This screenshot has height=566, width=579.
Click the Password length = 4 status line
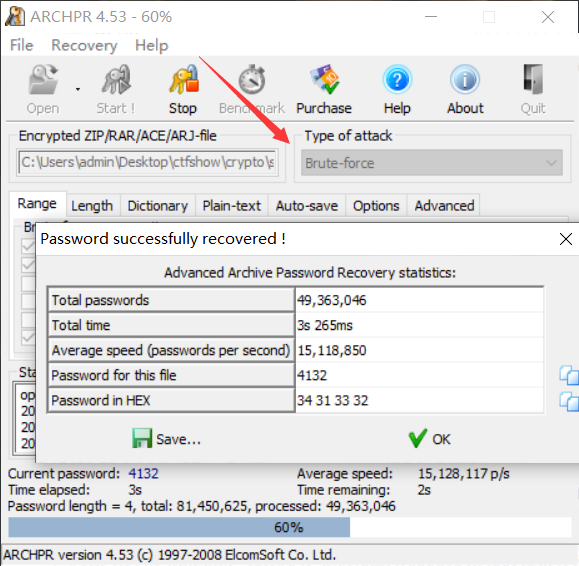coord(202,506)
